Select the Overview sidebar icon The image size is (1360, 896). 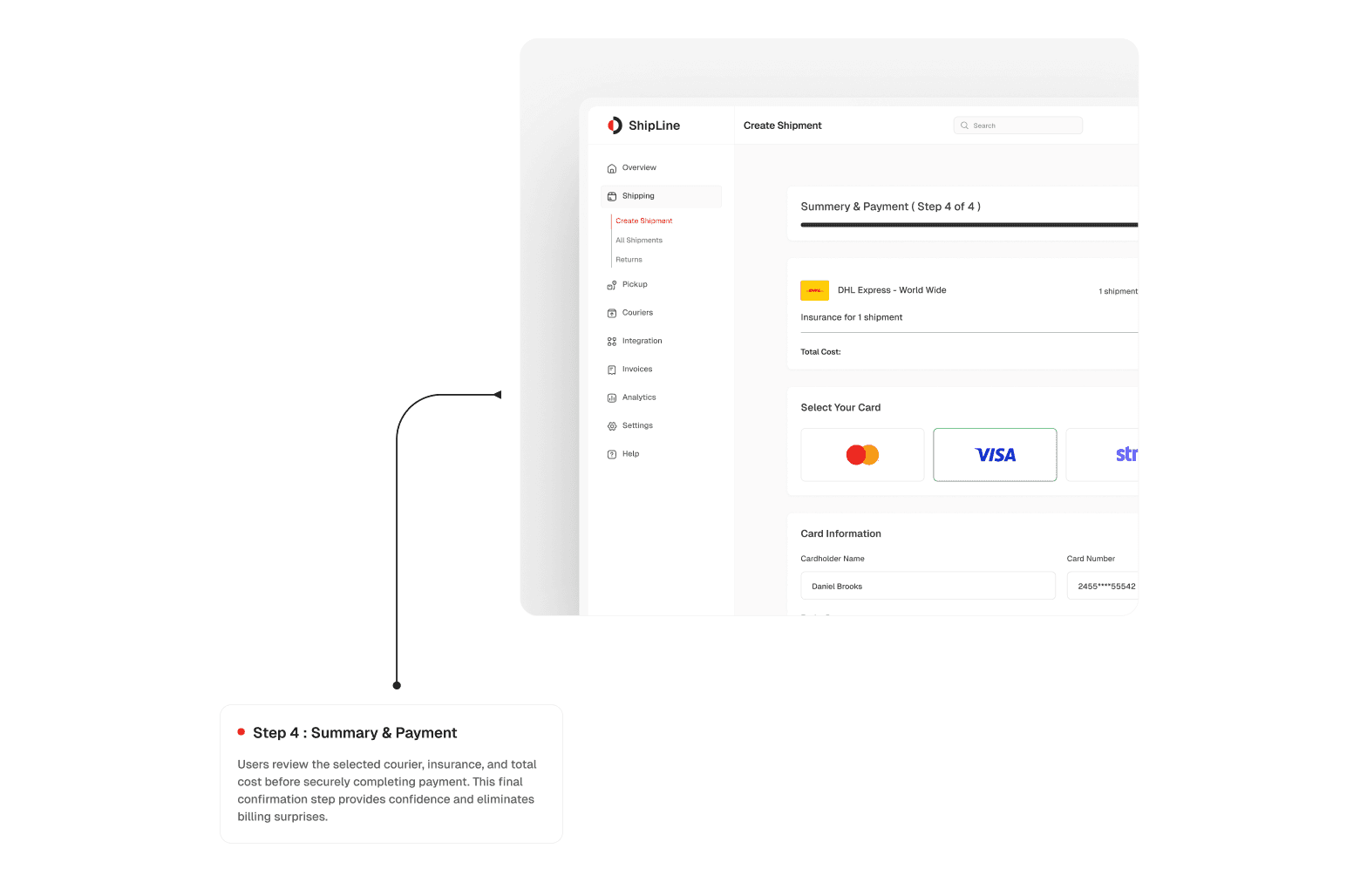(x=612, y=167)
